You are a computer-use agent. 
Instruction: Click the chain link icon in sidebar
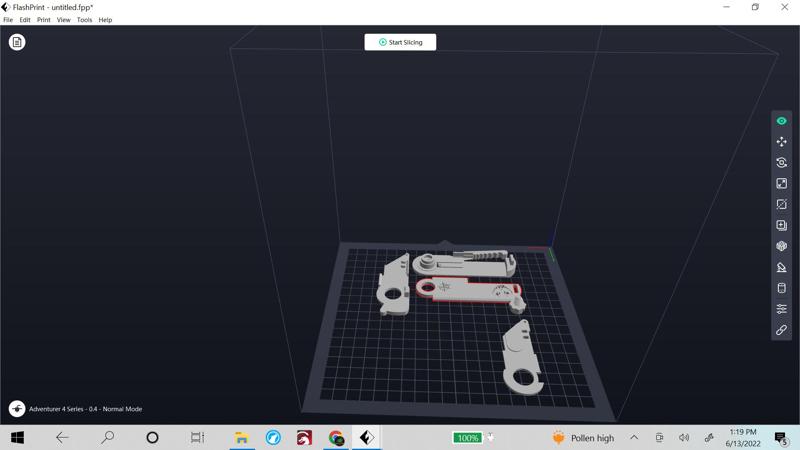[x=781, y=330]
